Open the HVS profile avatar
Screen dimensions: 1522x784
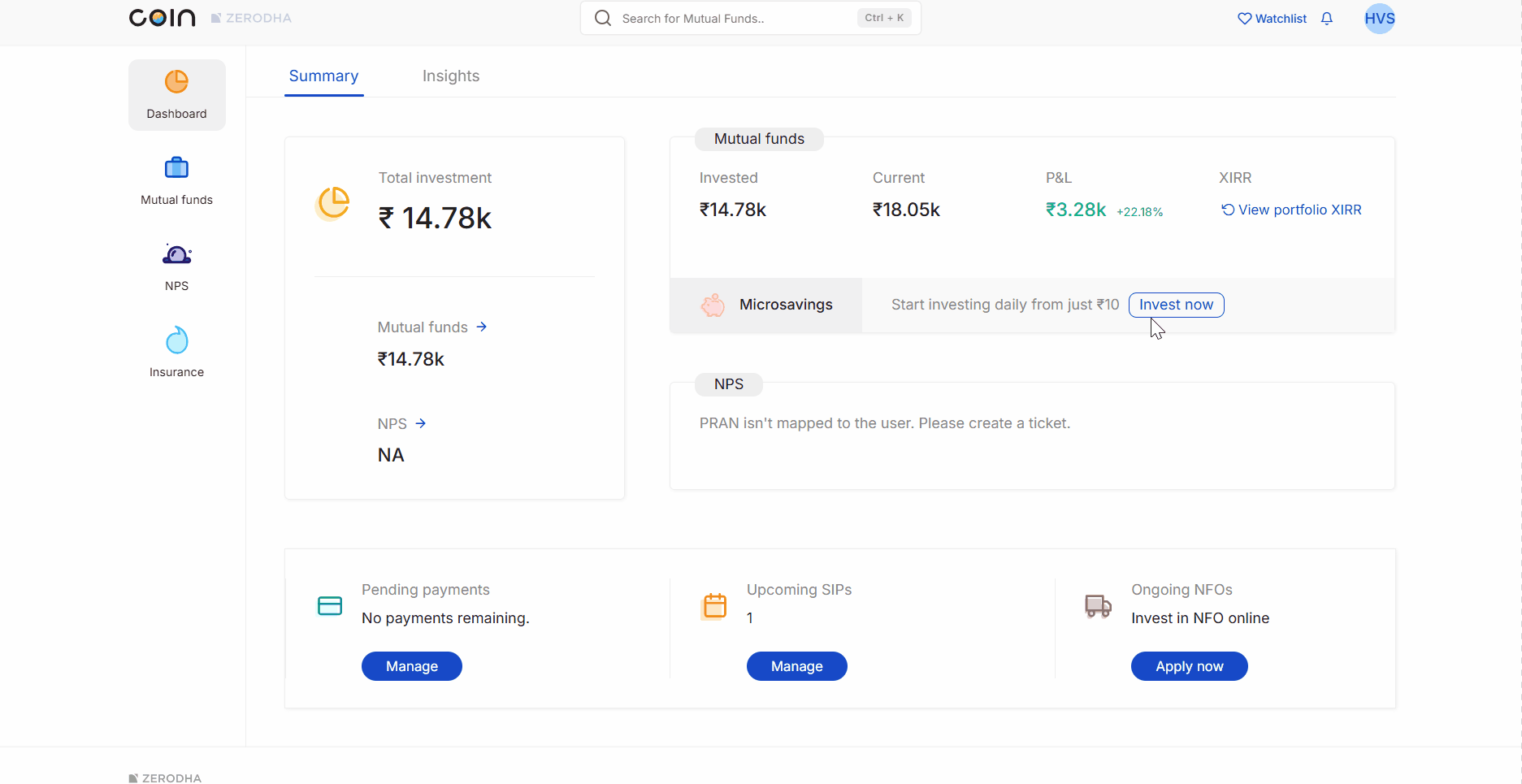[x=1379, y=19]
